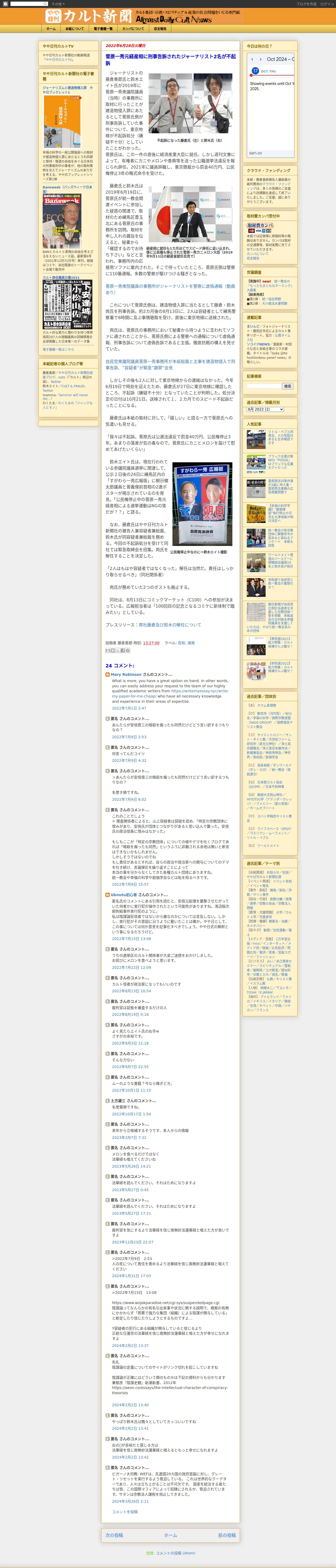This screenshot has height=1568, width=336.
Task: Open the Ubunutu初心者 commenter profile
Action: pos(124,895)
